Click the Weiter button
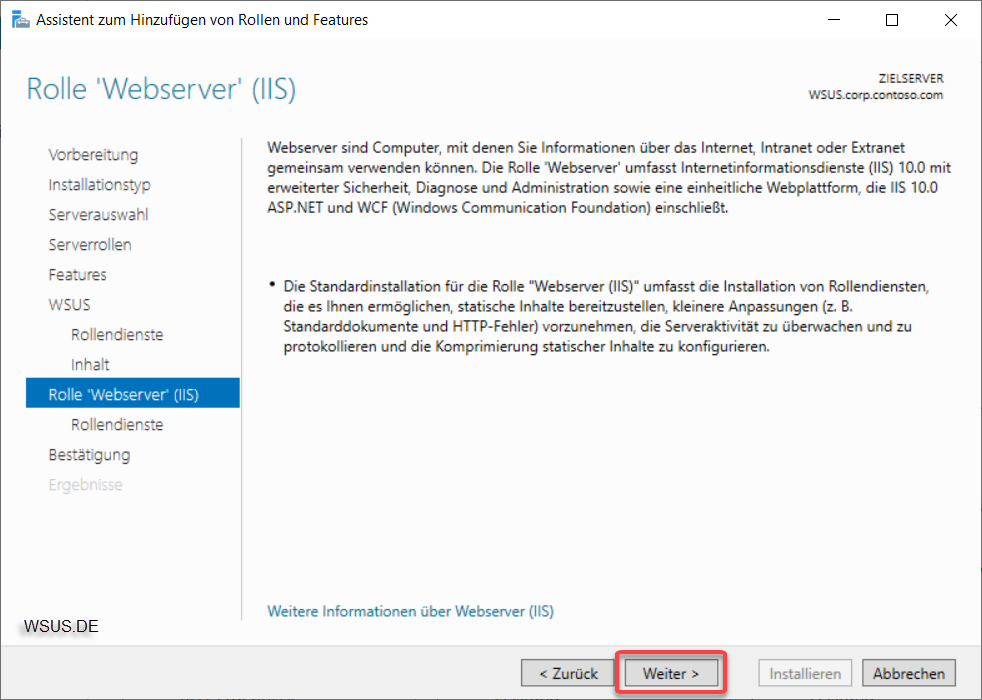This screenshot has width=982, height=700. point(671,674)
